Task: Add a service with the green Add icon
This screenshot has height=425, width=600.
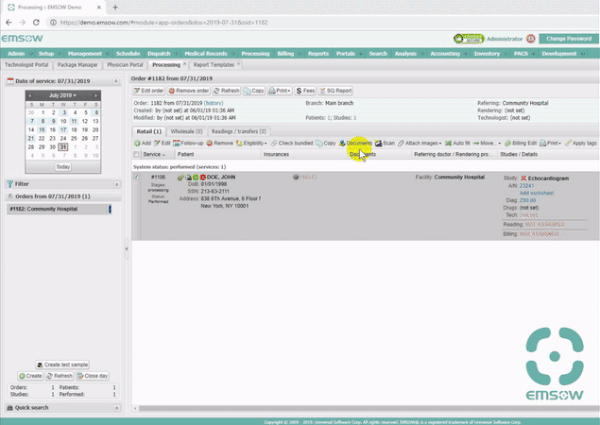Action: (142, 143)
